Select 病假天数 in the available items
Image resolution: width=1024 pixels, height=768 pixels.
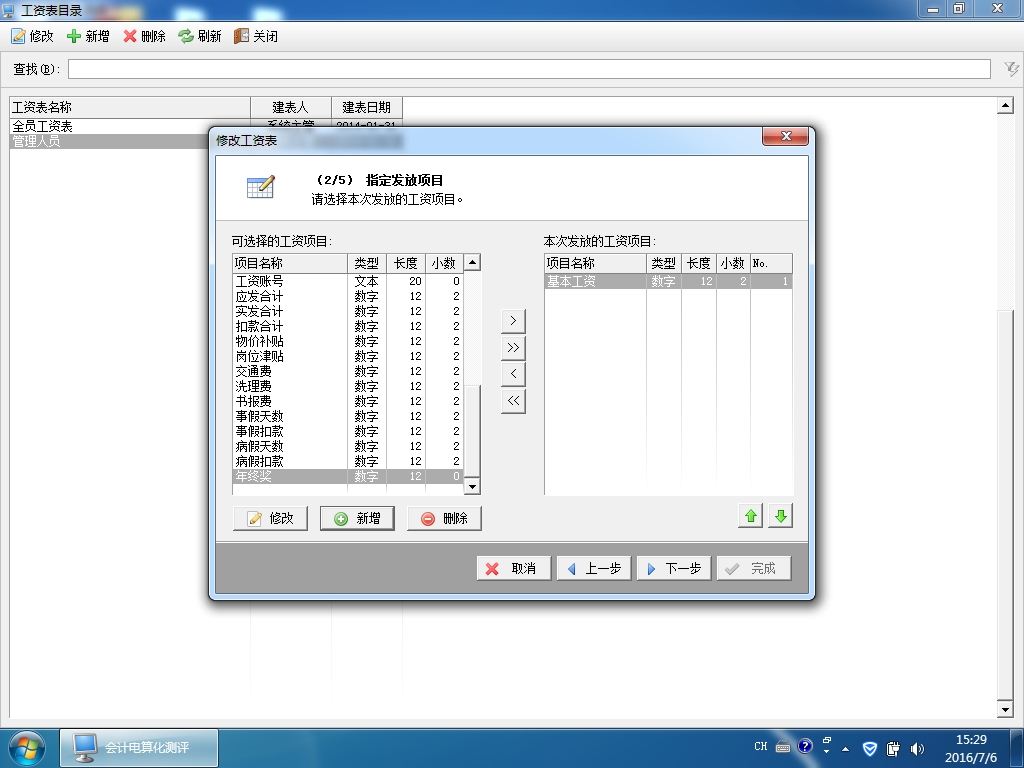348,447
